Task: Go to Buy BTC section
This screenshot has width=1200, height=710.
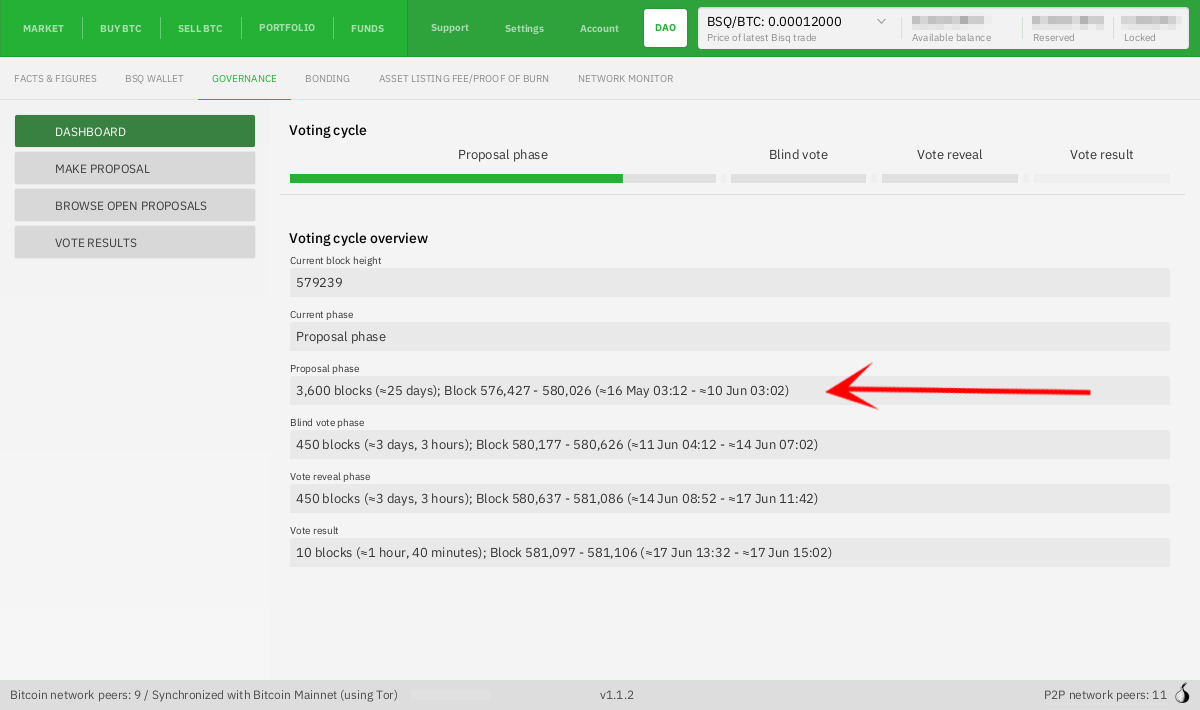Action: click(x=121, y=28)
